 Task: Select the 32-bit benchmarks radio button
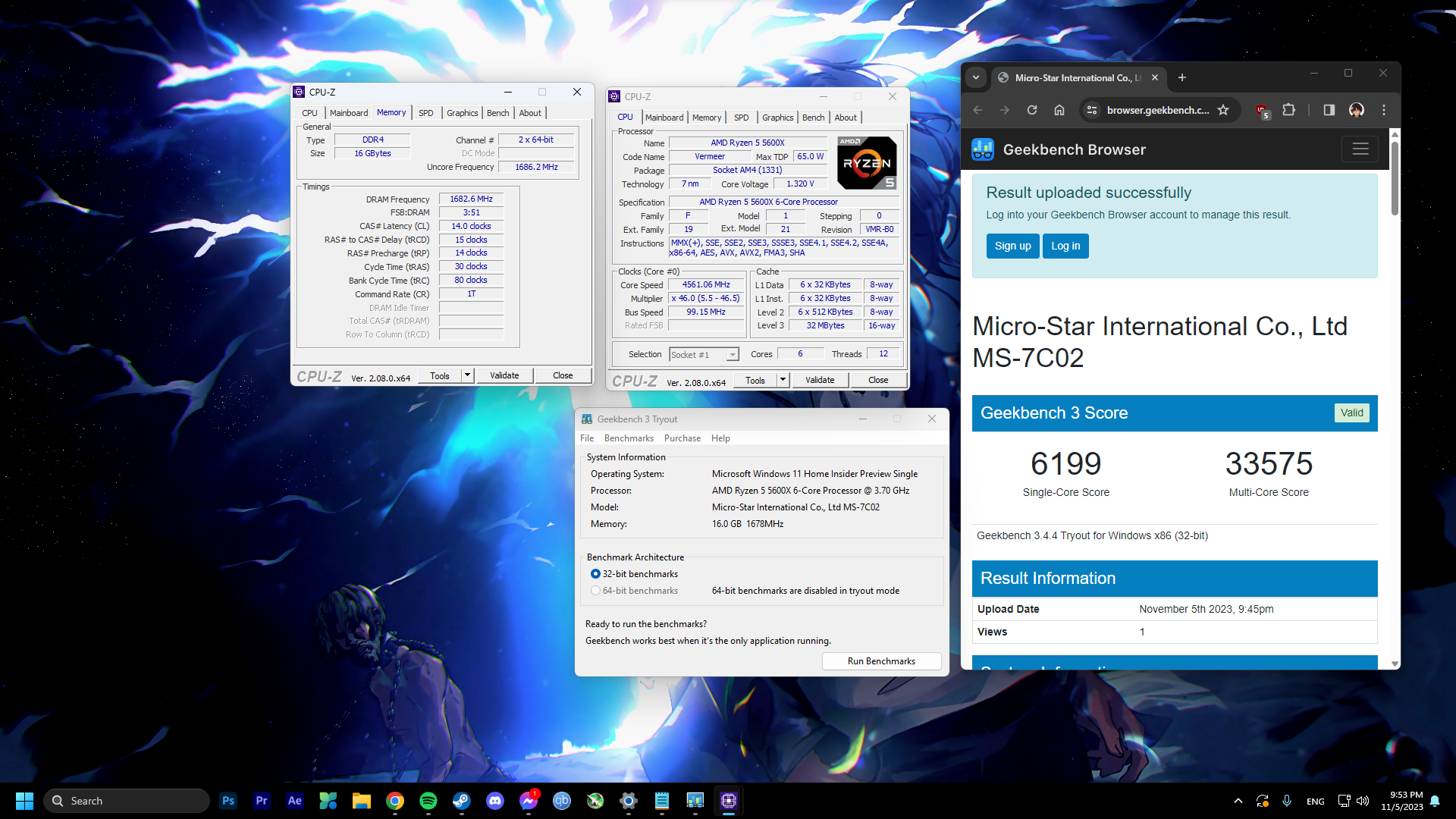(x=596, y=574)
